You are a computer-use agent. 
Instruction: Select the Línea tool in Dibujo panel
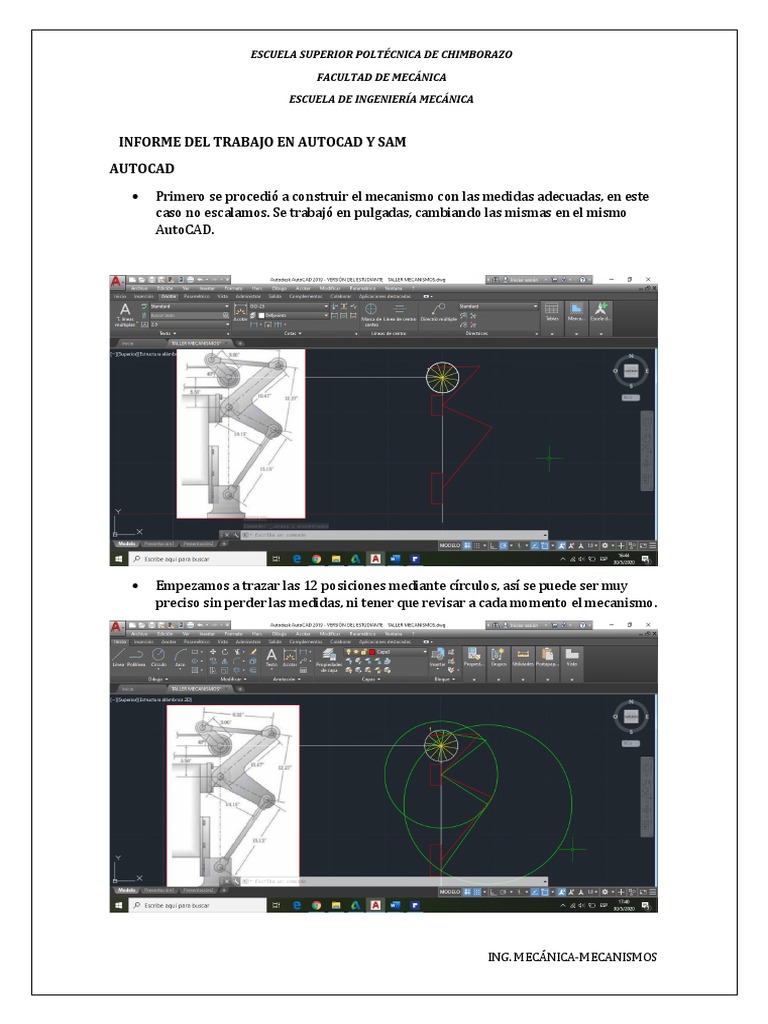118,656
